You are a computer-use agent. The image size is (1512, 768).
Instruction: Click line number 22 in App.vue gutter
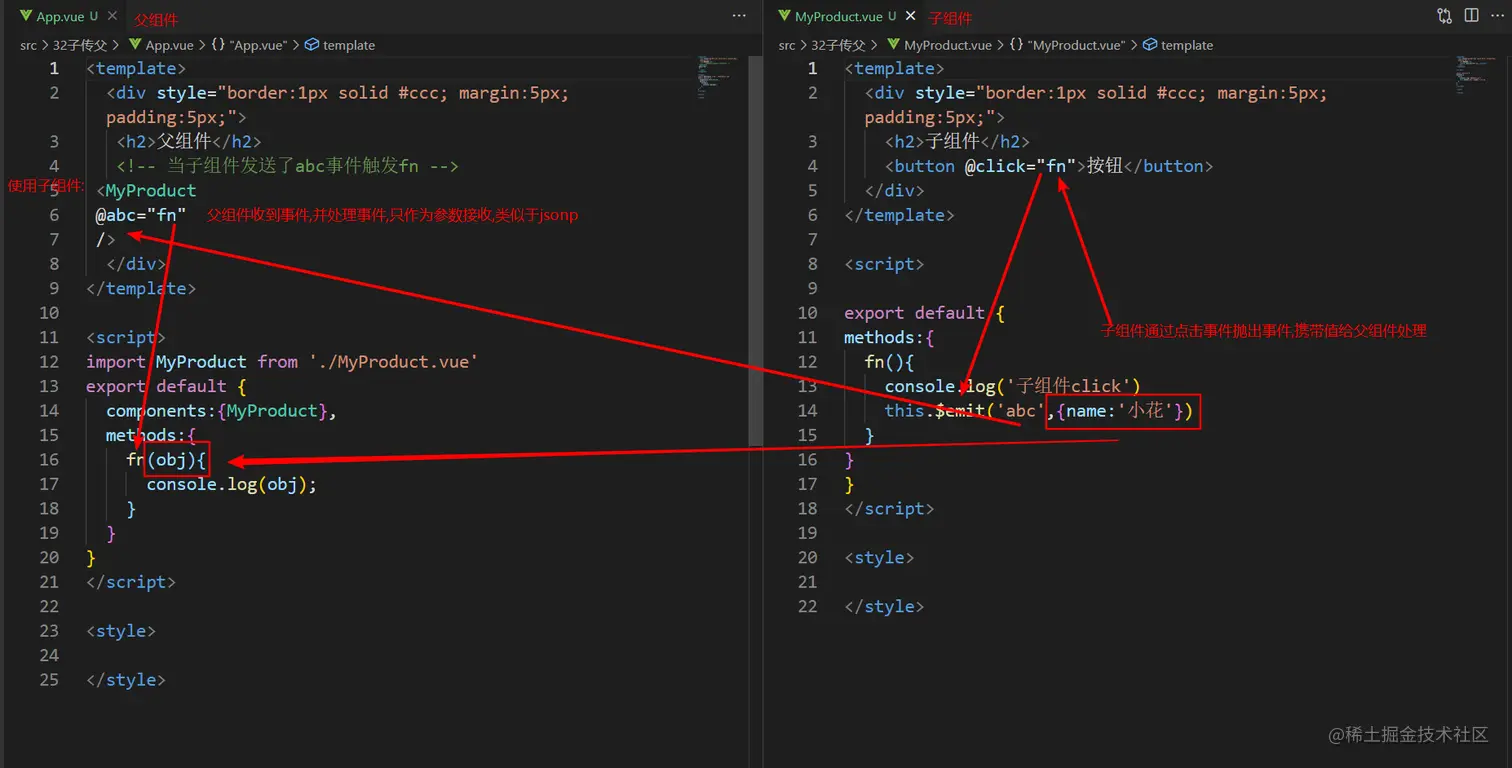coord(49,606)
